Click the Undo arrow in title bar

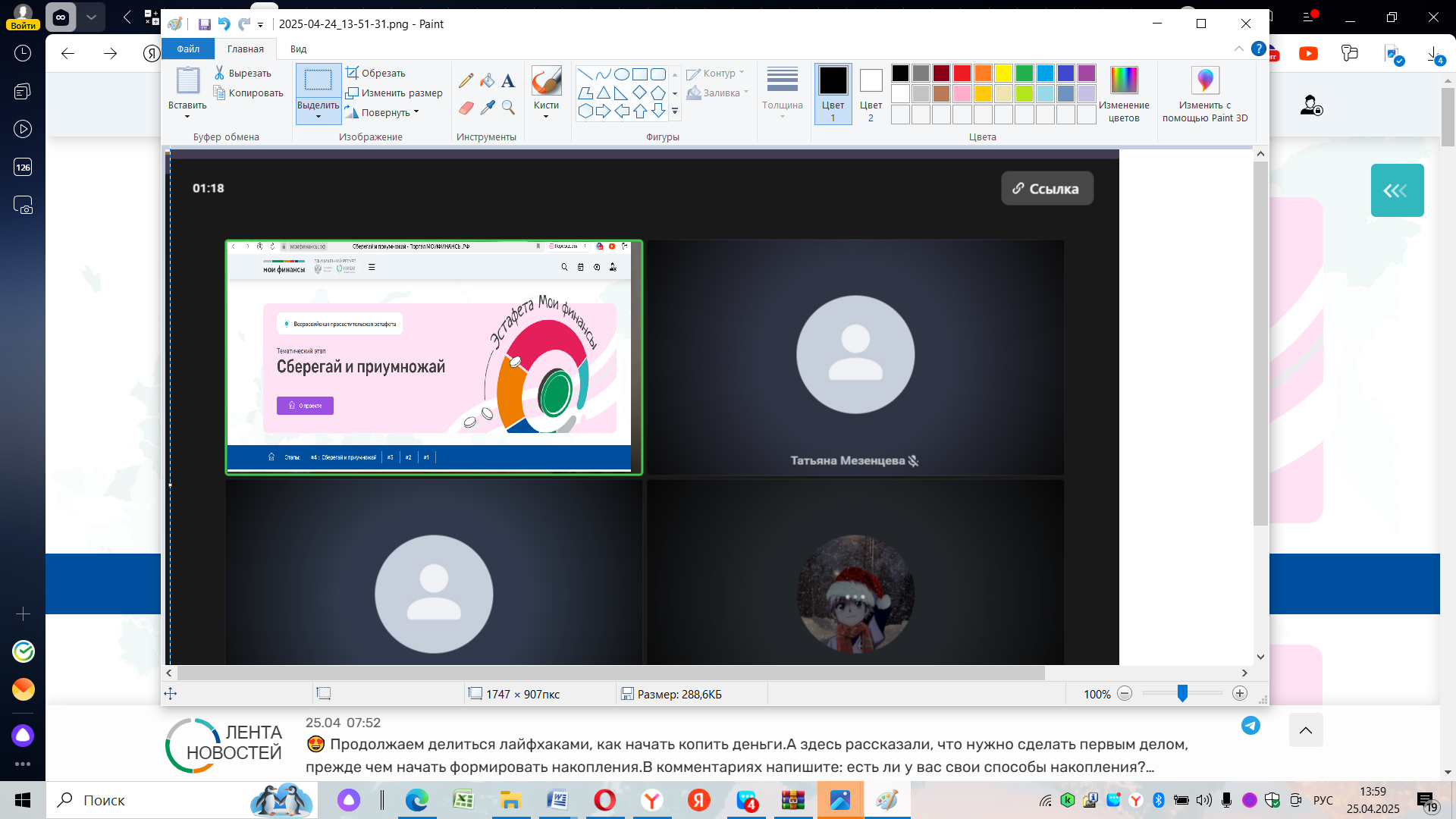click(x=224, y=24)
